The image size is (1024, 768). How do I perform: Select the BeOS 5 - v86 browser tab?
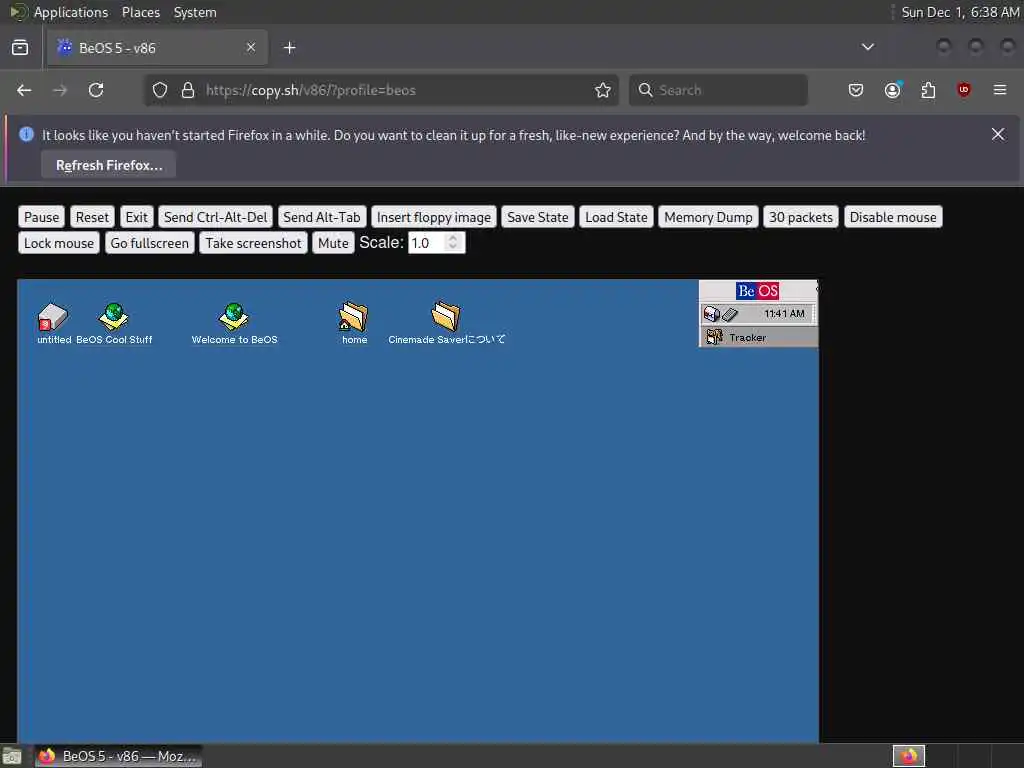click(157, 48)
